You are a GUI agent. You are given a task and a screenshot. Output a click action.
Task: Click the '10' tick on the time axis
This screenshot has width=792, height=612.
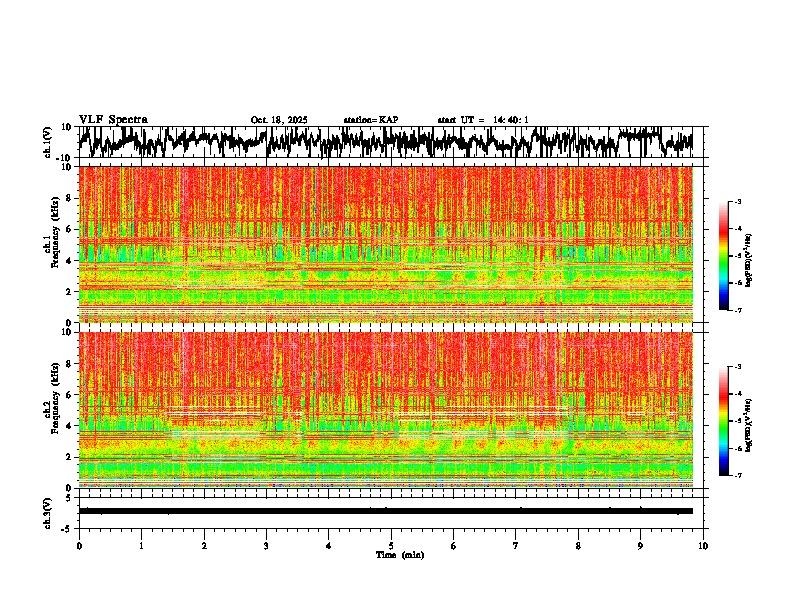coord(703,546)
